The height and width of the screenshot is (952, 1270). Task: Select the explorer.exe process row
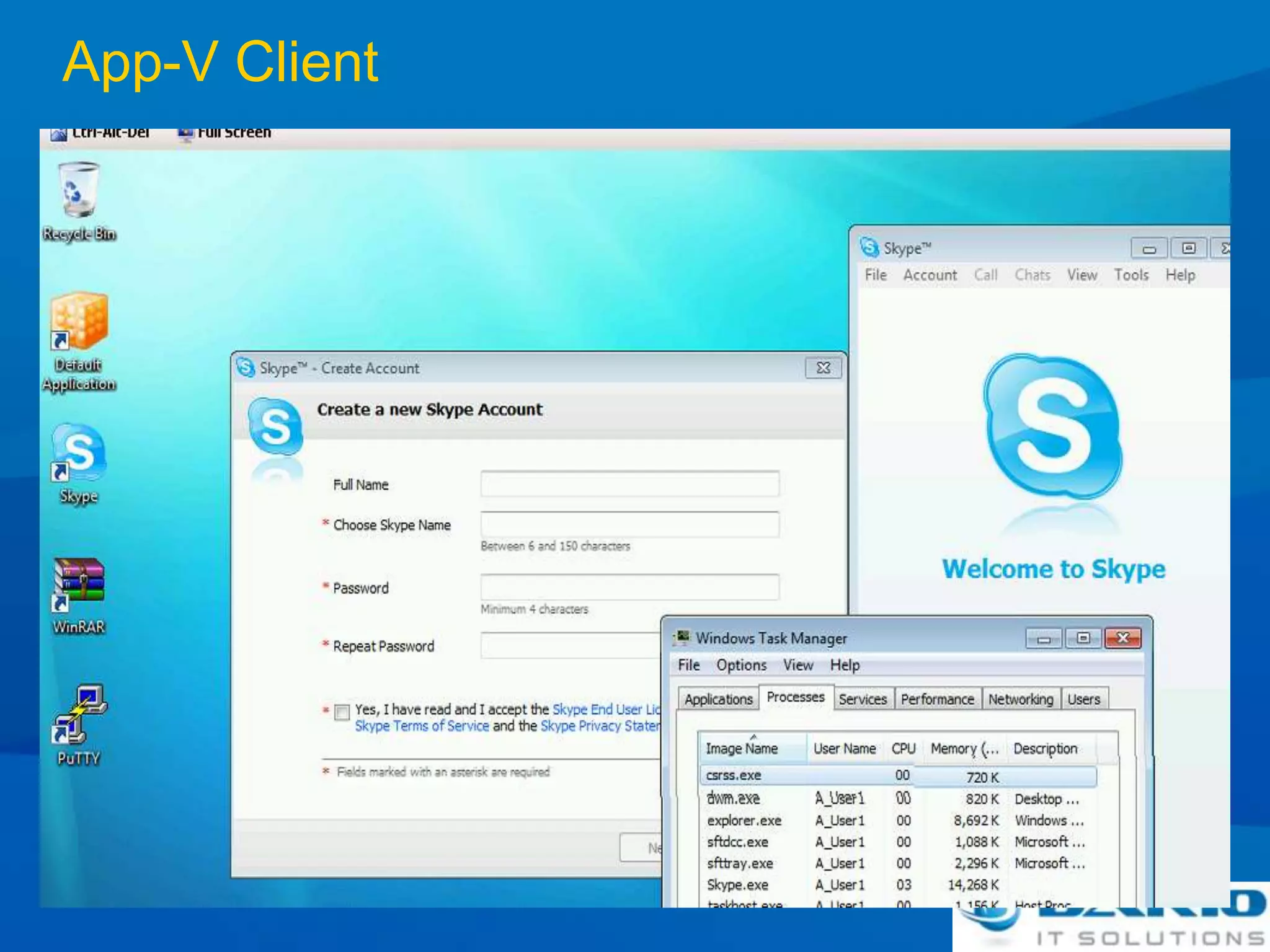pos(898,821)
